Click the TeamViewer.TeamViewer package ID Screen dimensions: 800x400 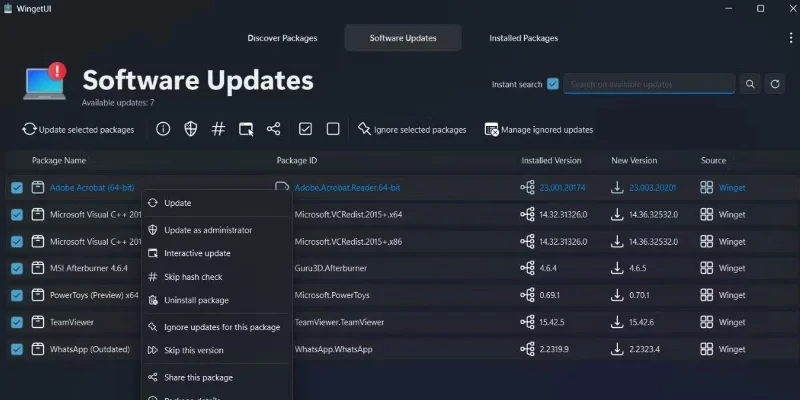point(339,322)
